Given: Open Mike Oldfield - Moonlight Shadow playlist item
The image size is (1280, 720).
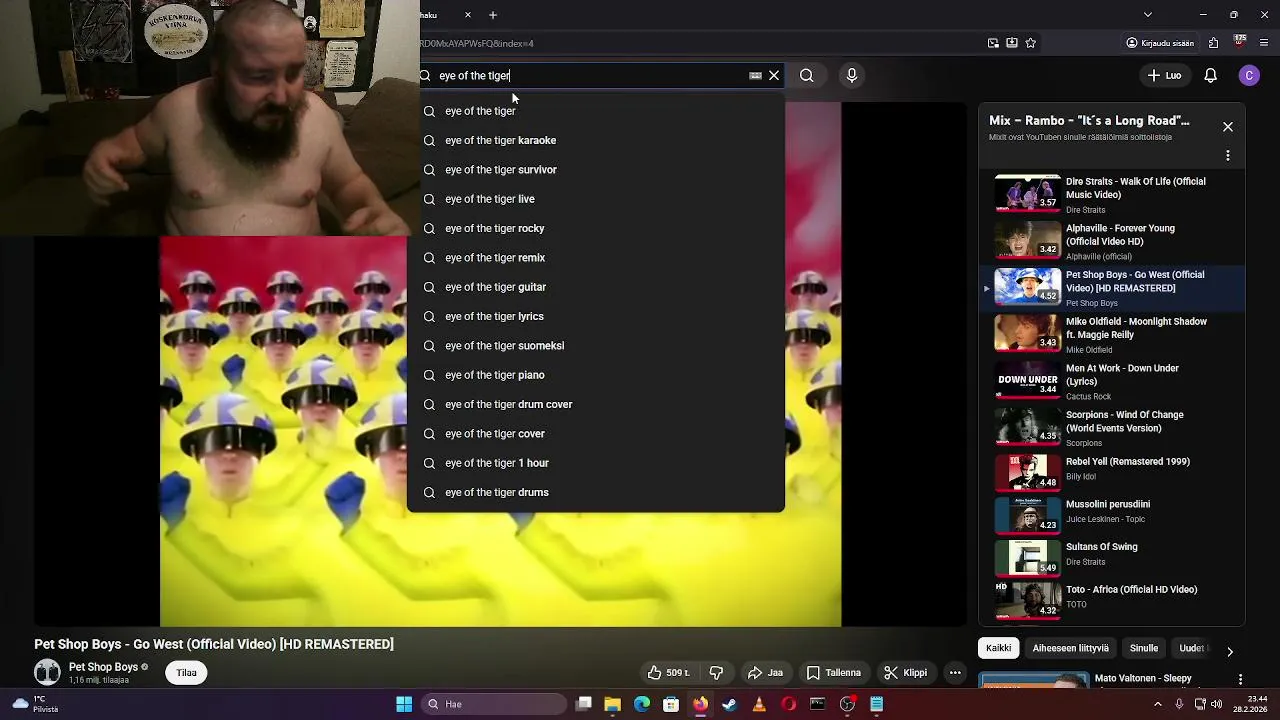Looking at the screenshot, I should click(1112, 335).
